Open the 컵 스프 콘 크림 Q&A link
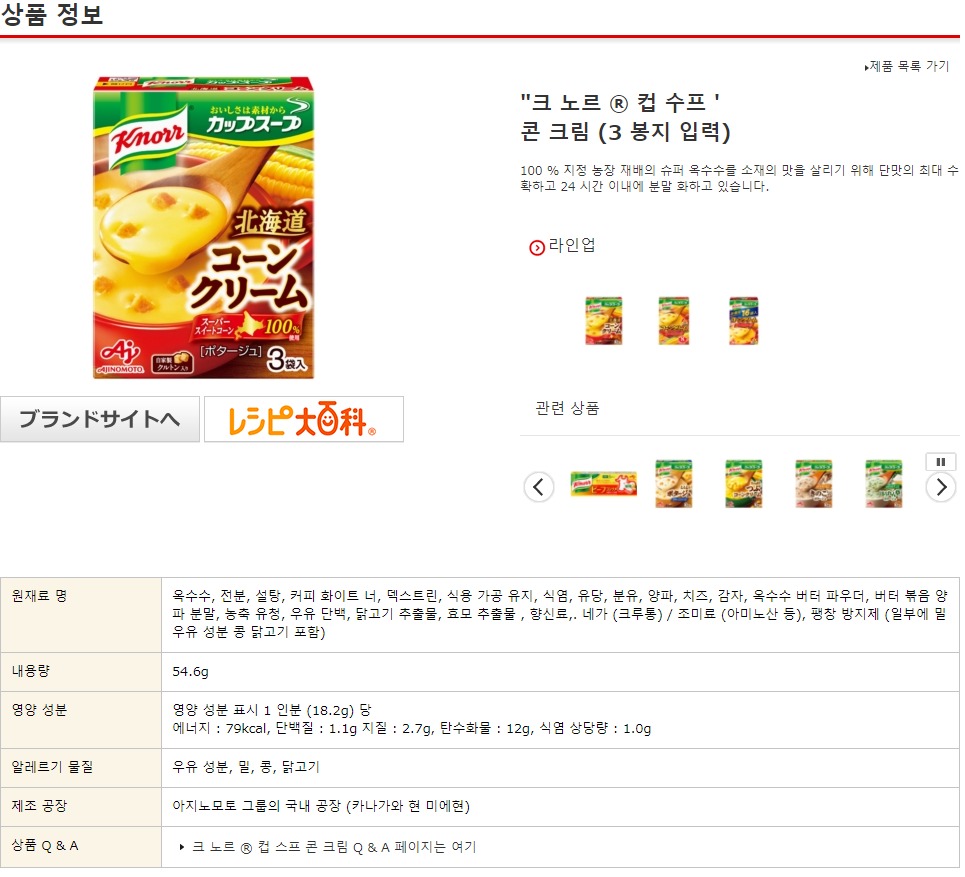 [335, 849]
